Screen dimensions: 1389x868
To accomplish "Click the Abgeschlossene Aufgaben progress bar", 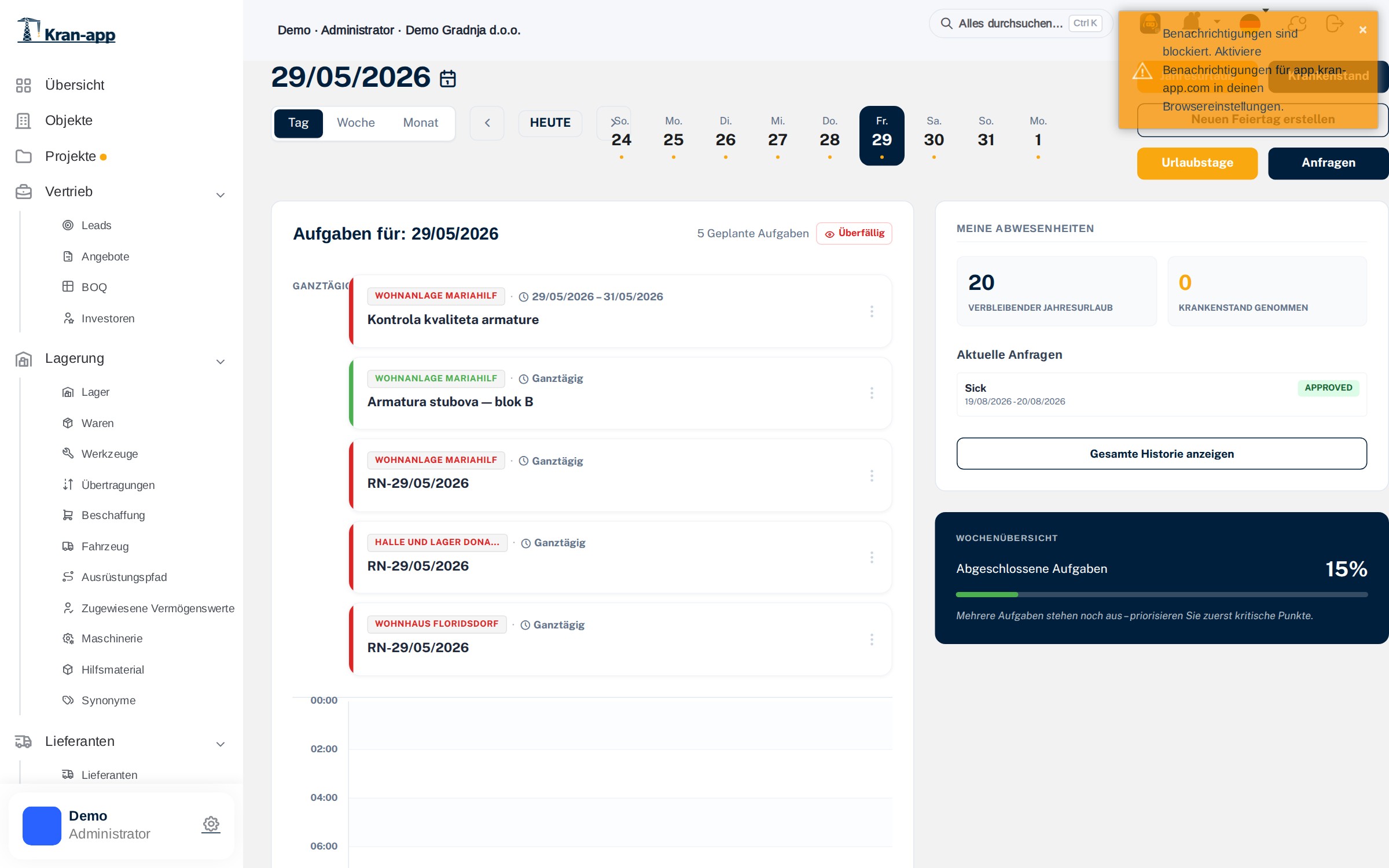I will [1162, 594].
